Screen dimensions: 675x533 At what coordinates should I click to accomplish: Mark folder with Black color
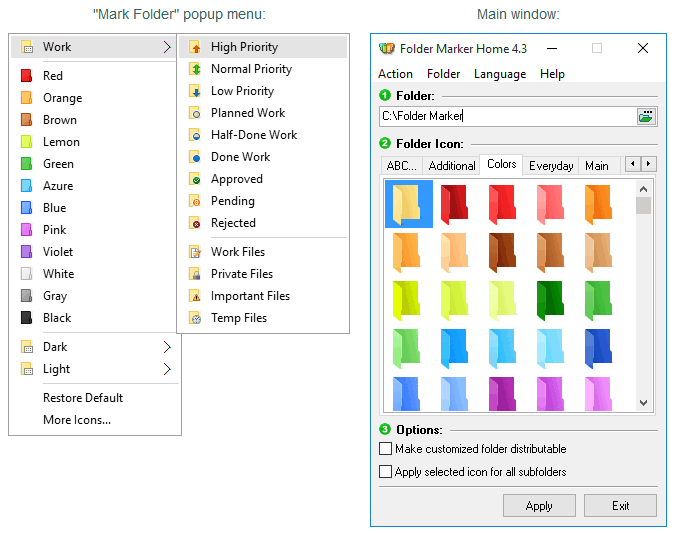(x=94, y=318)
